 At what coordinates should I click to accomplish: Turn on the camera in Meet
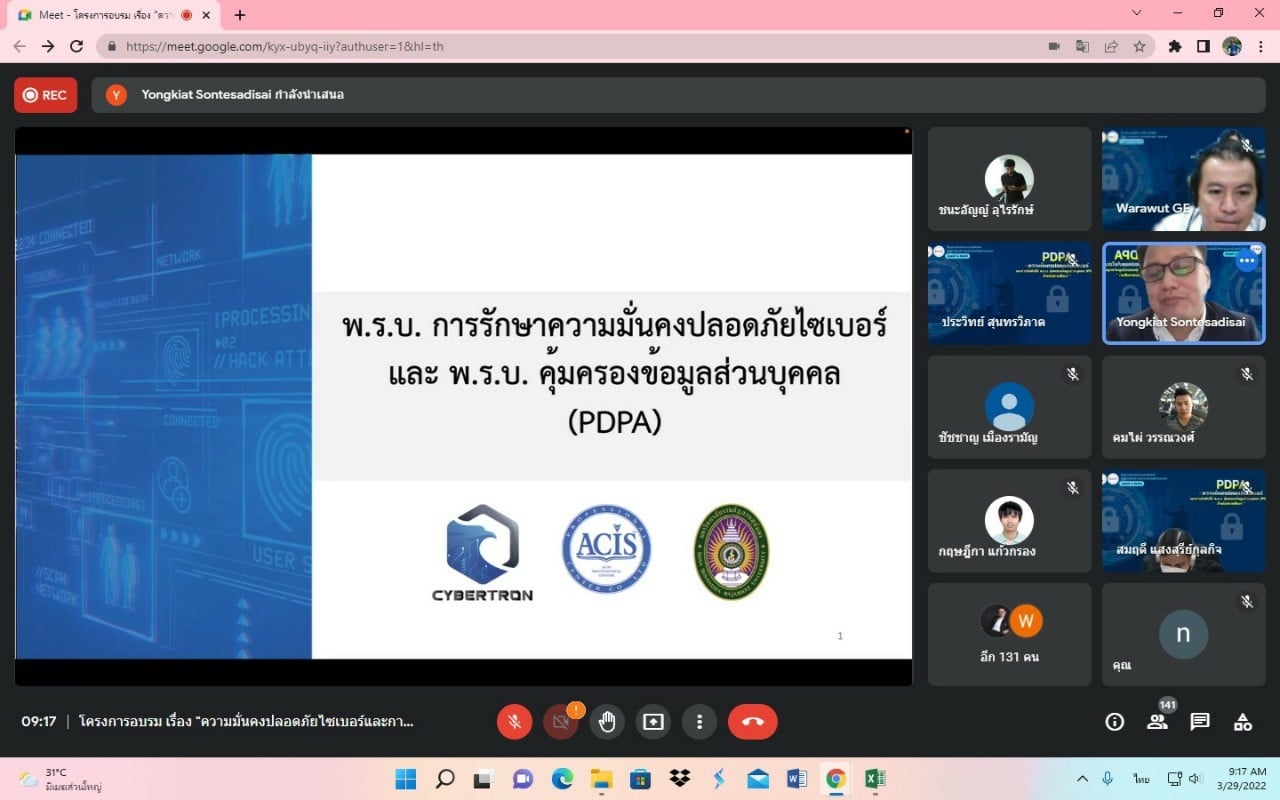tap(561, 722)
